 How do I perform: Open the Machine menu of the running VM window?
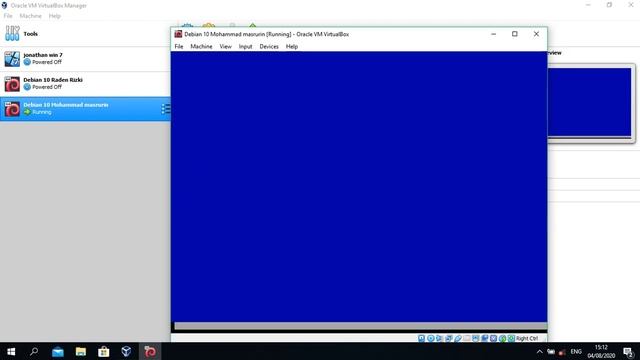click(x=201, y=47)
